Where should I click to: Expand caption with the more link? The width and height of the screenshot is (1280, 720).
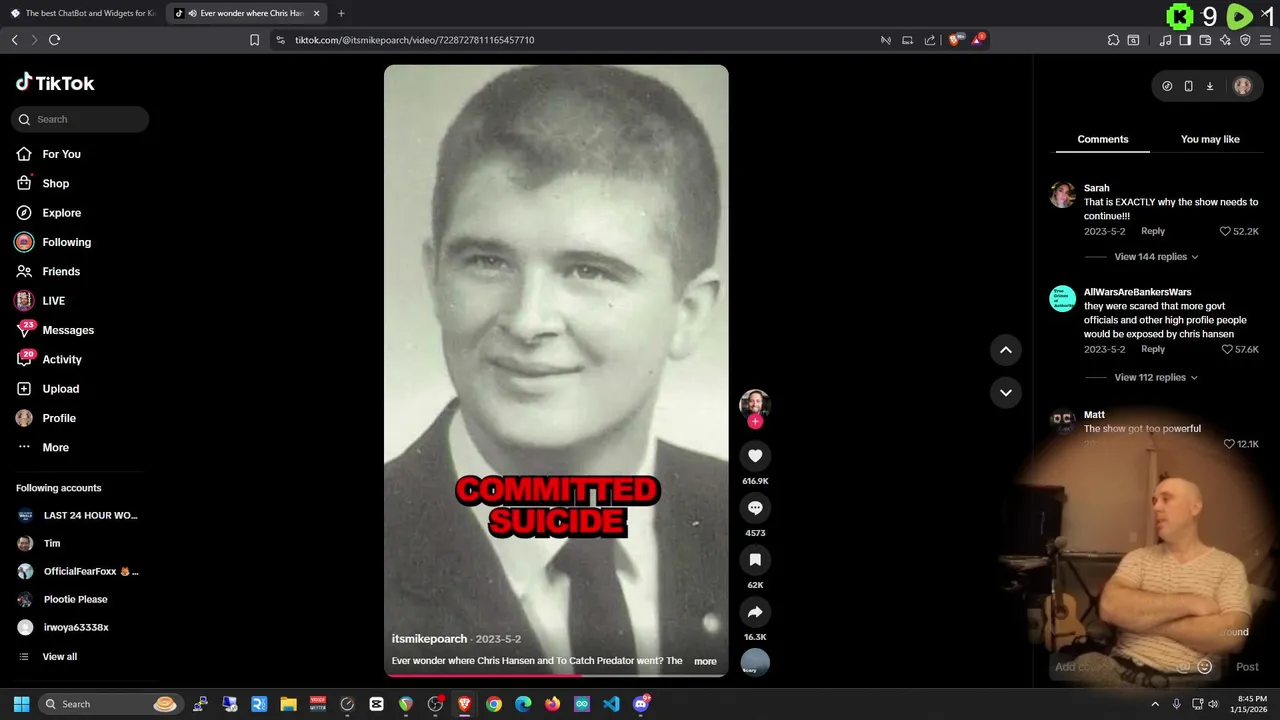[705, 661]
